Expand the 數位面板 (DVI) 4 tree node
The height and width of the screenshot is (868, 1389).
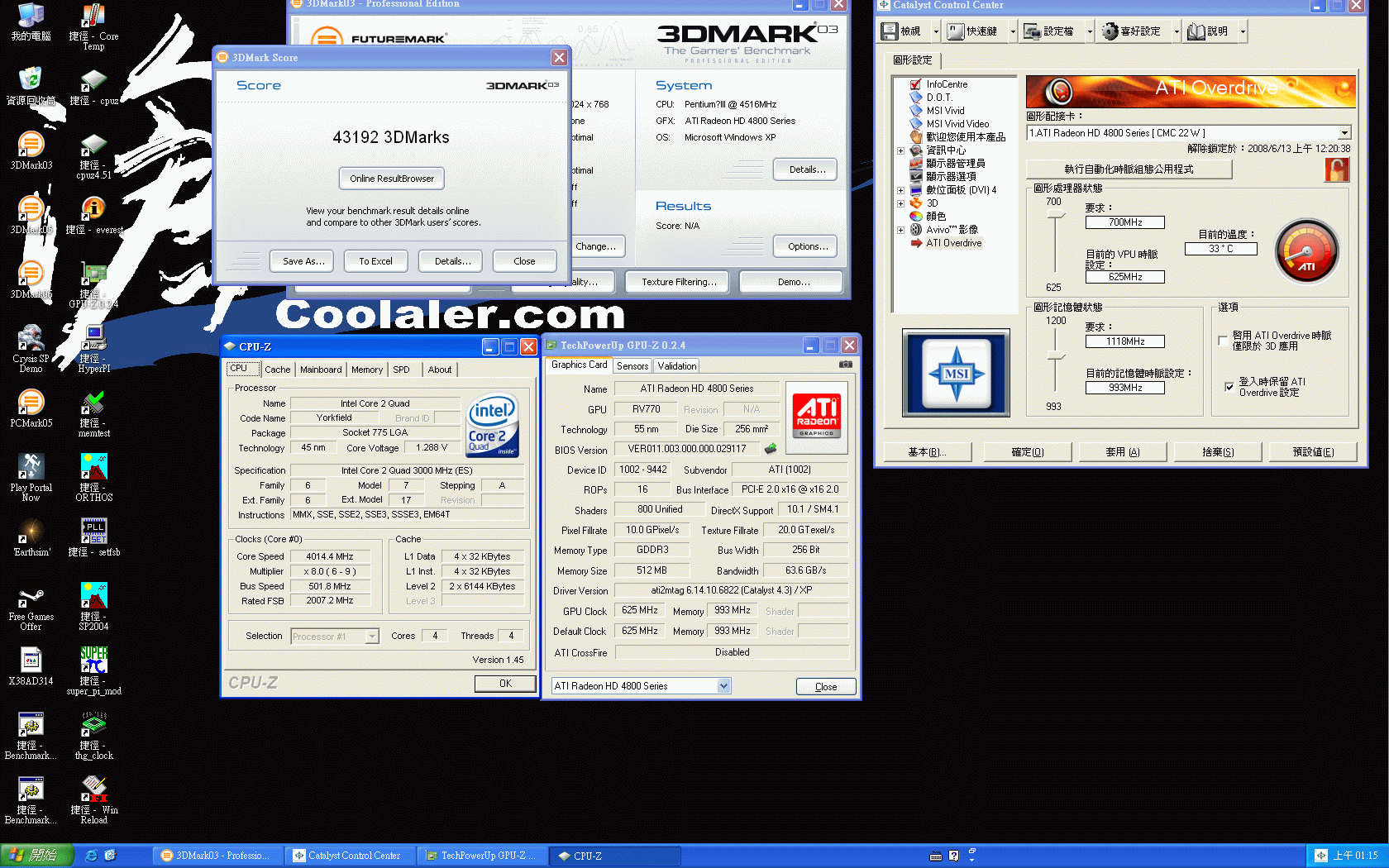[901, 190]
